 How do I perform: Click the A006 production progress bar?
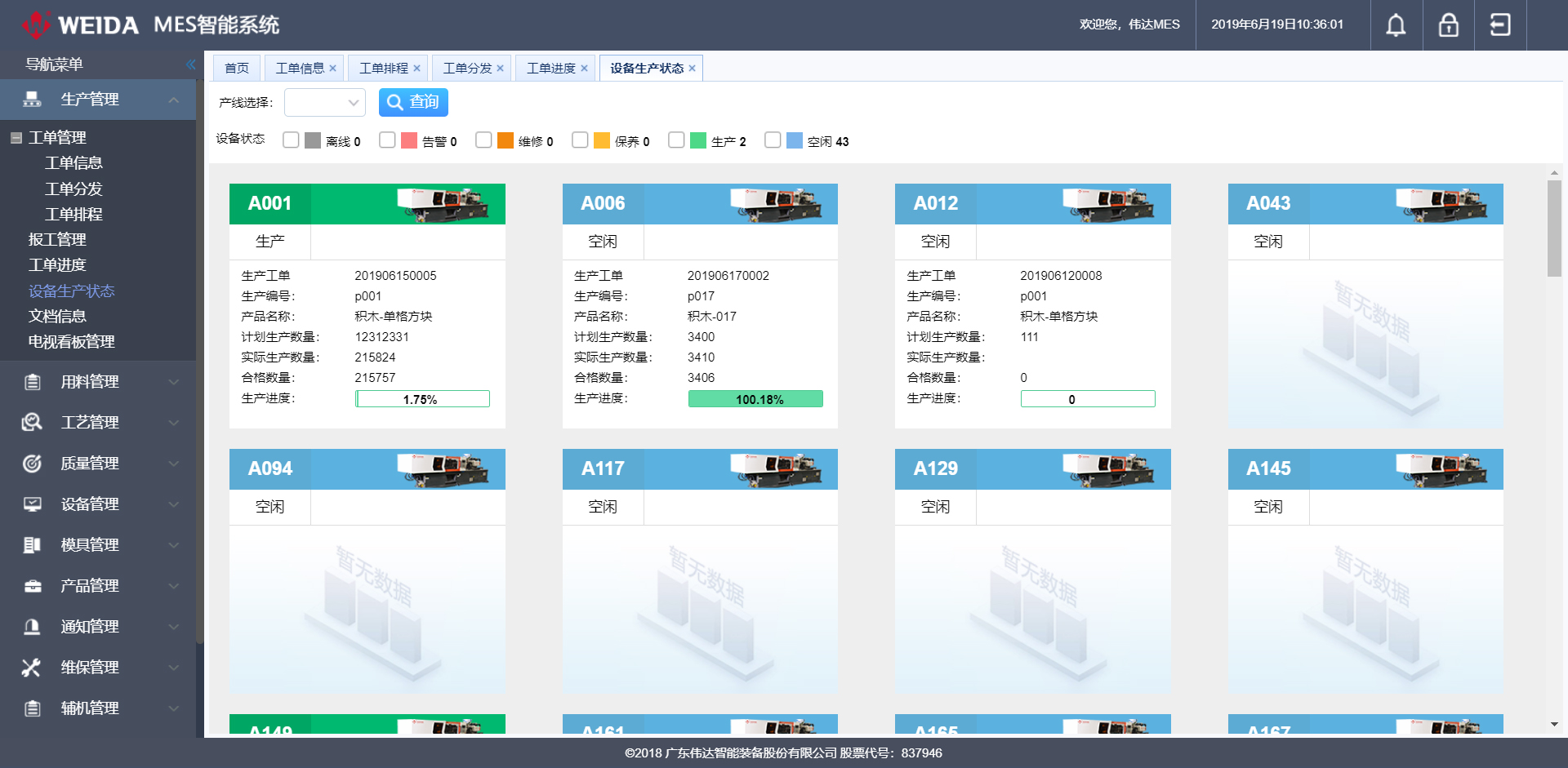click(x=755, y=399)
